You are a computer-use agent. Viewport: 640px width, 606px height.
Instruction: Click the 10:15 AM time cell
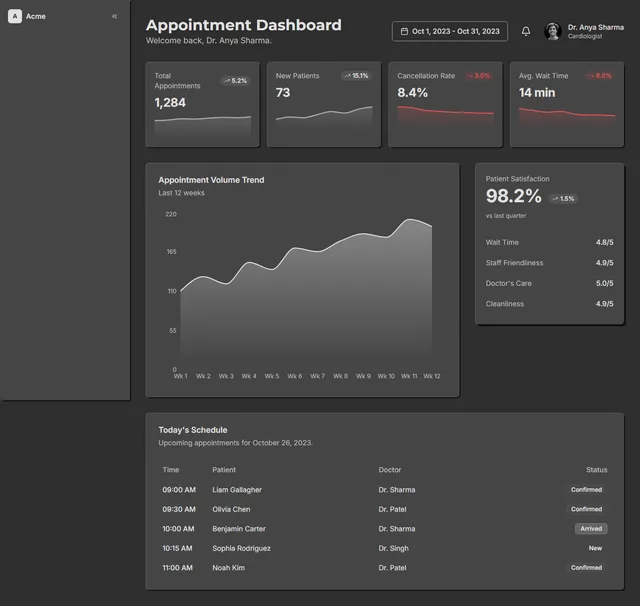pos(177,548)
